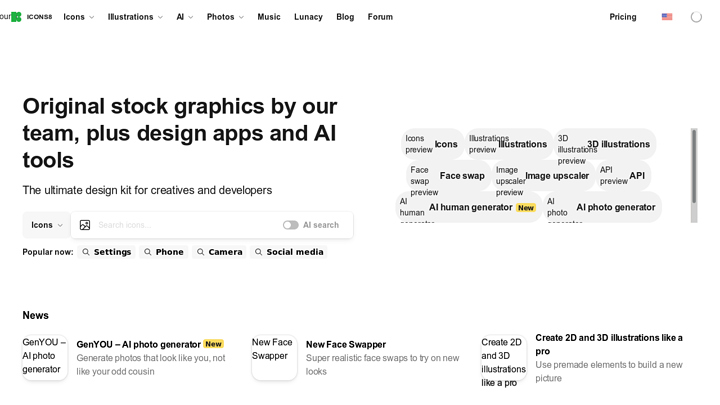Open the Icons category dropdown by search

[x=46, y=225]
